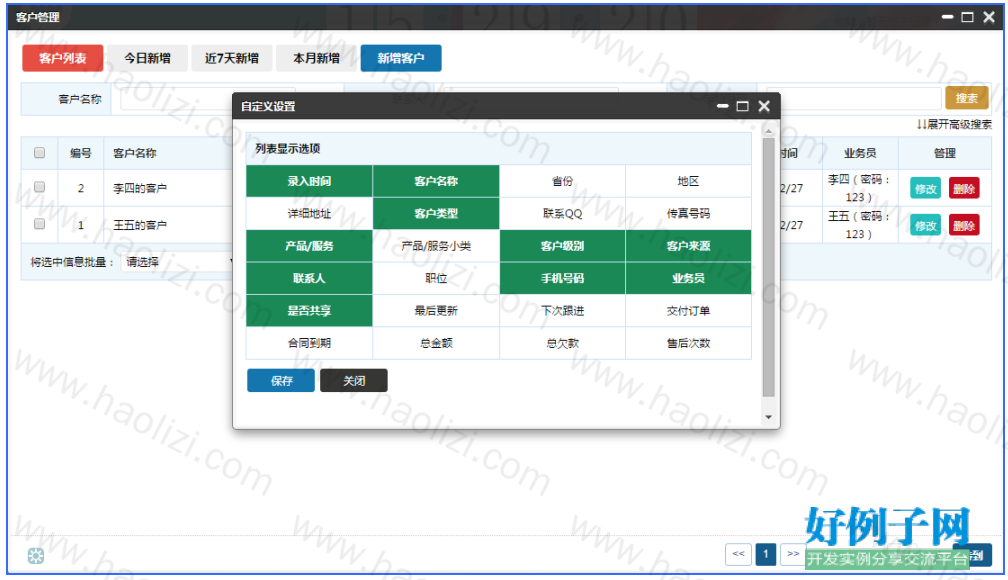Enable the 总金额 column option
Viewport: 1008px width, 580px height.
point(436,343)
